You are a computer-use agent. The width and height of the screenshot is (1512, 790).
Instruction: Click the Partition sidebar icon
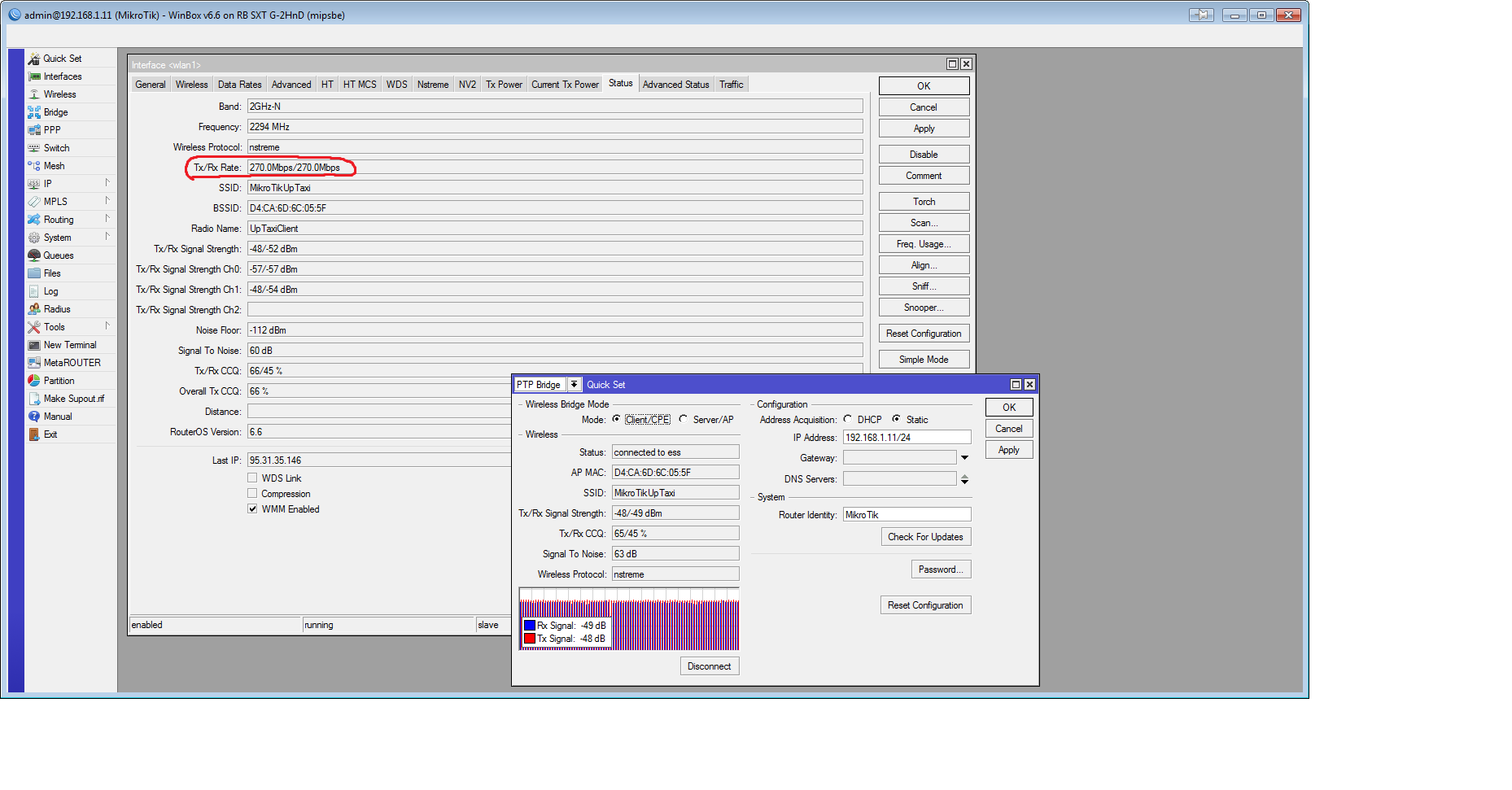pos(34,381)
